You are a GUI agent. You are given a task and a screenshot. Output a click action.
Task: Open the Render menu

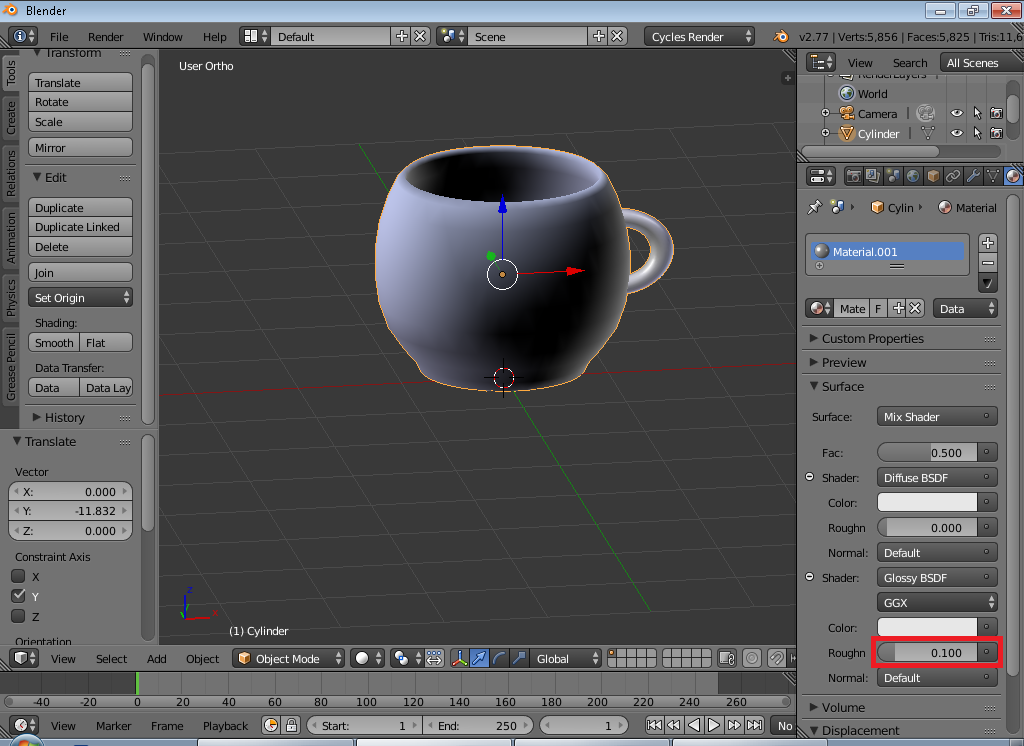point(106,36)
